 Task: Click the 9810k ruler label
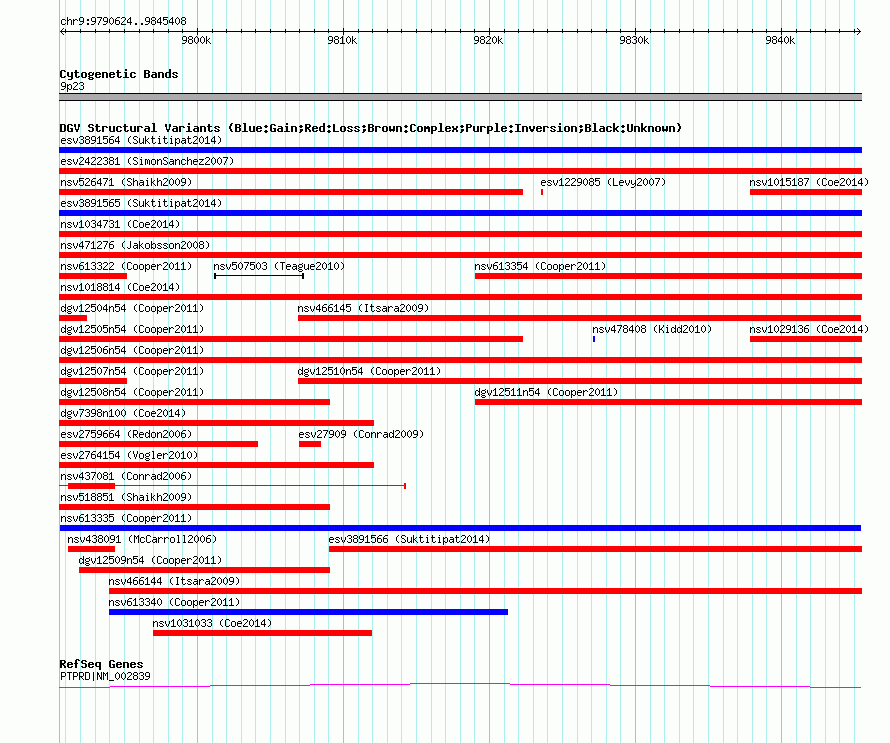tap(342, 40)
